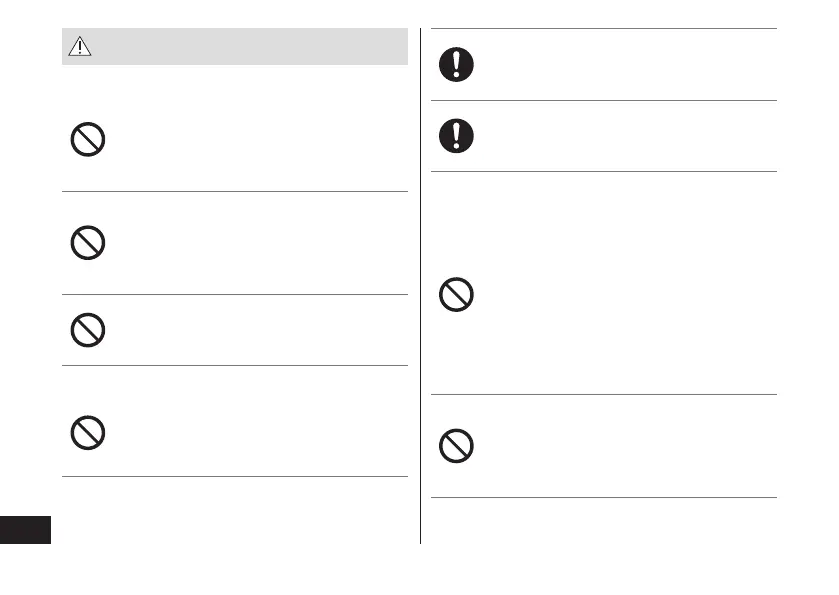
Task: Click the upper exclamation mark icon
Action: (457, 65)
